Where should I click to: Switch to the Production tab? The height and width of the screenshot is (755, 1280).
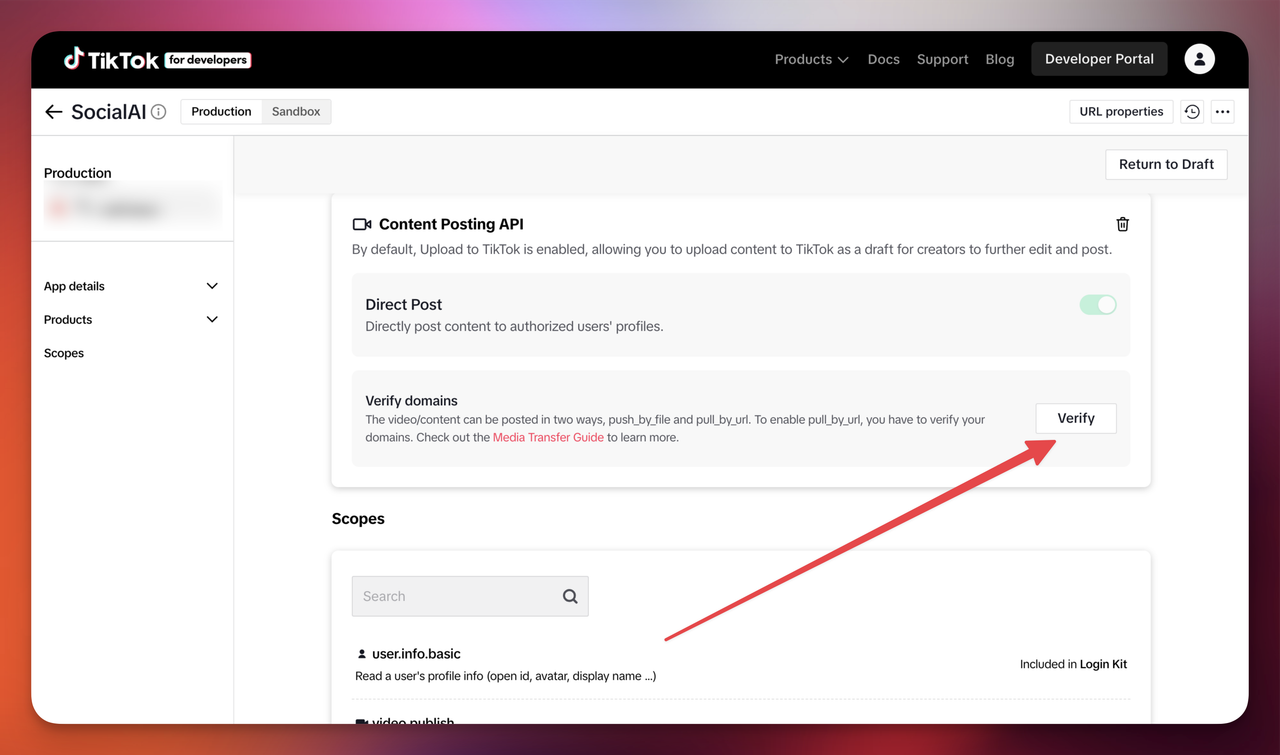(x=221, y=112)
